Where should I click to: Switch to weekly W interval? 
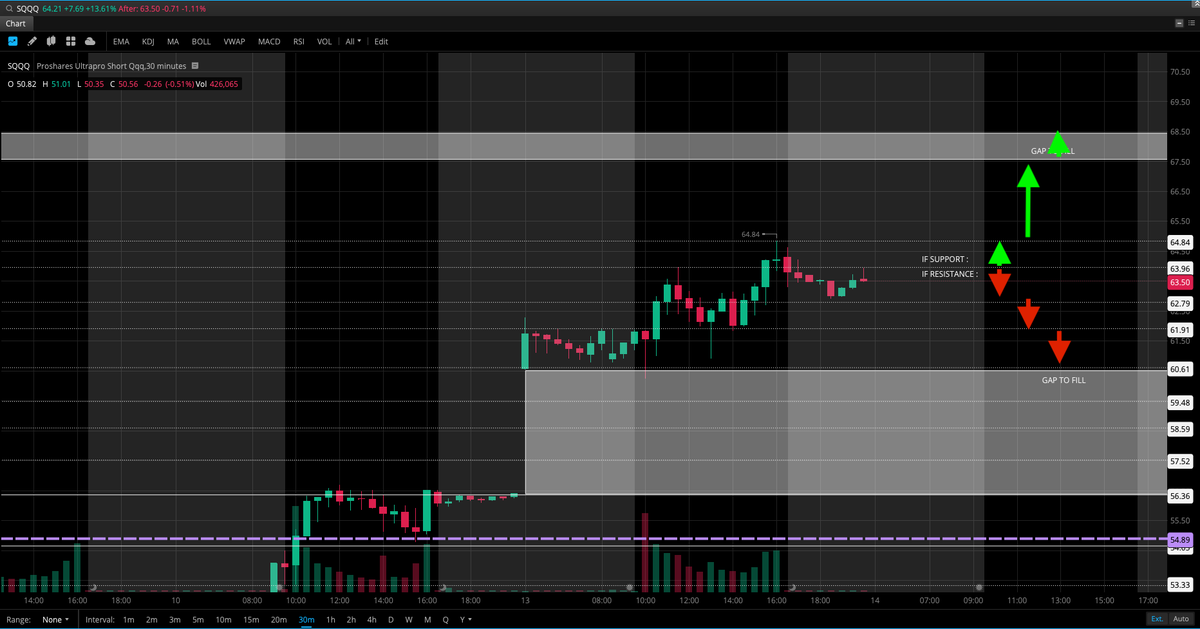(x=409, y=620)
